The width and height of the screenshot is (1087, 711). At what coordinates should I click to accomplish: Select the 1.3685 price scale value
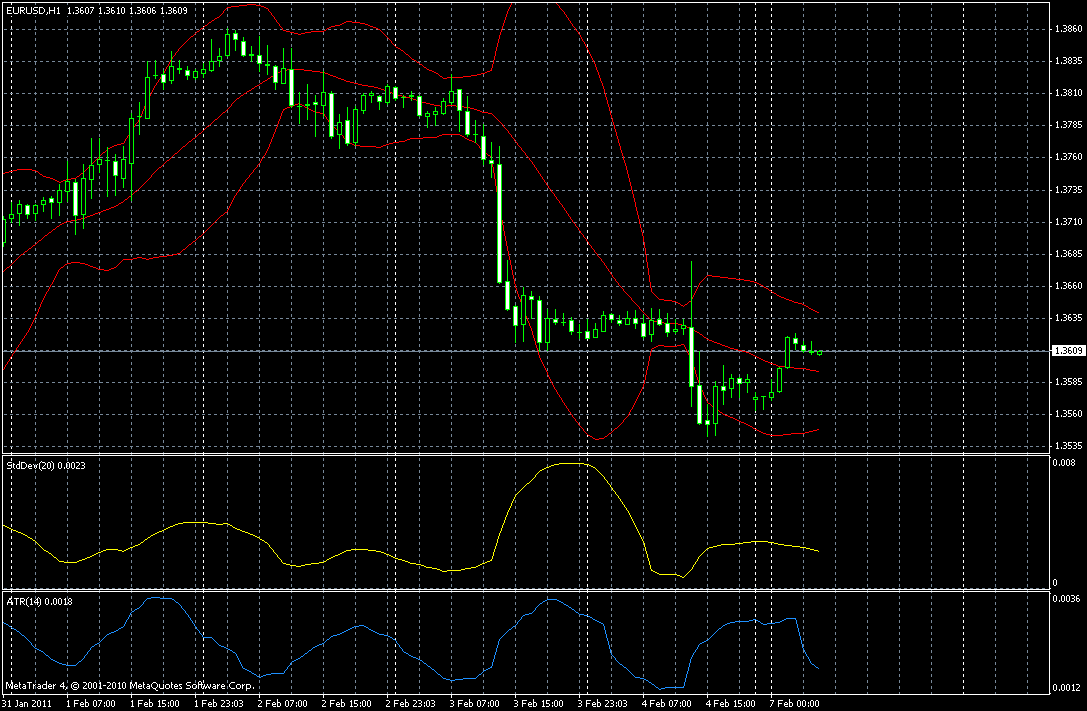(1068, 254)
